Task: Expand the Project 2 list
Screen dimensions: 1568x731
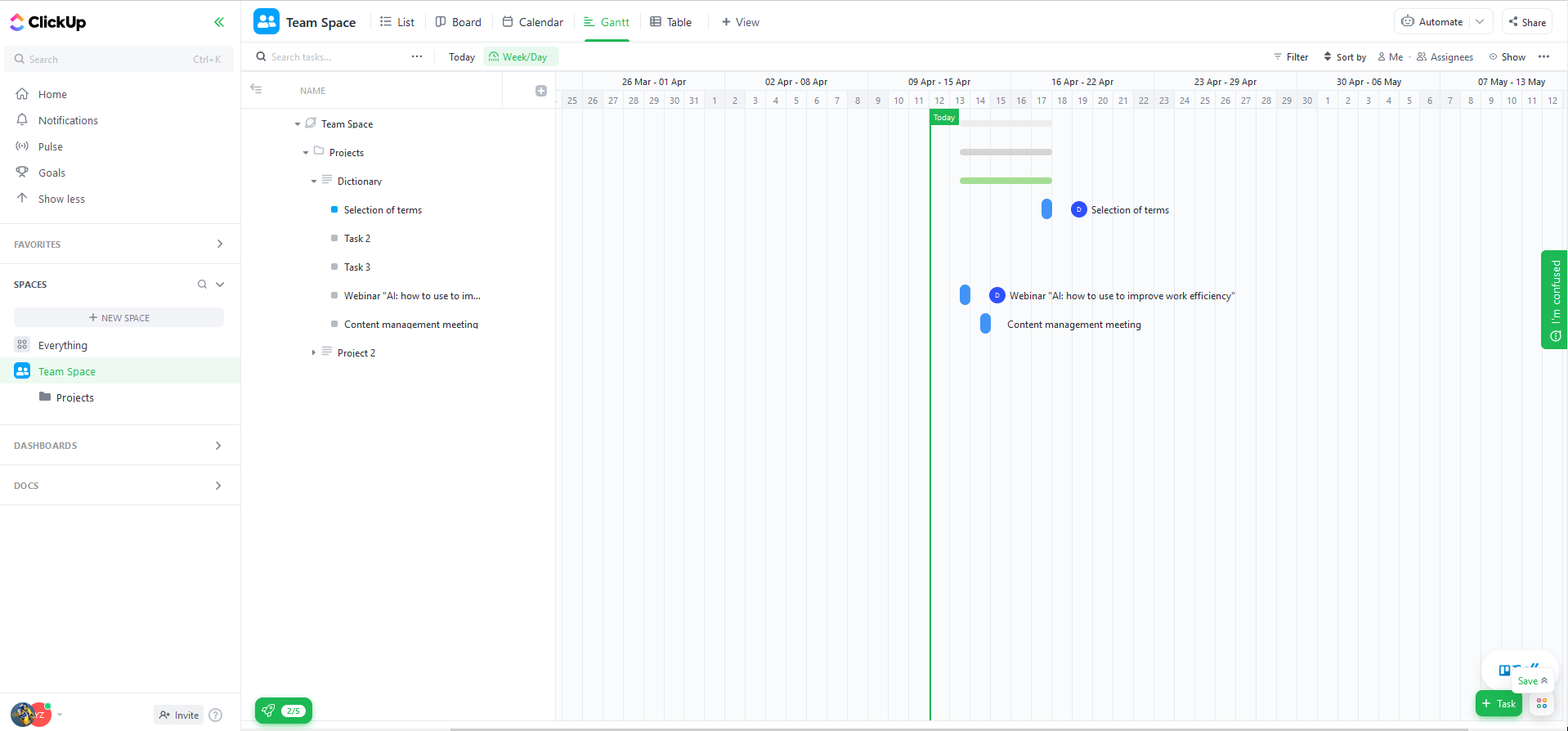Action: tap(313, 352)
